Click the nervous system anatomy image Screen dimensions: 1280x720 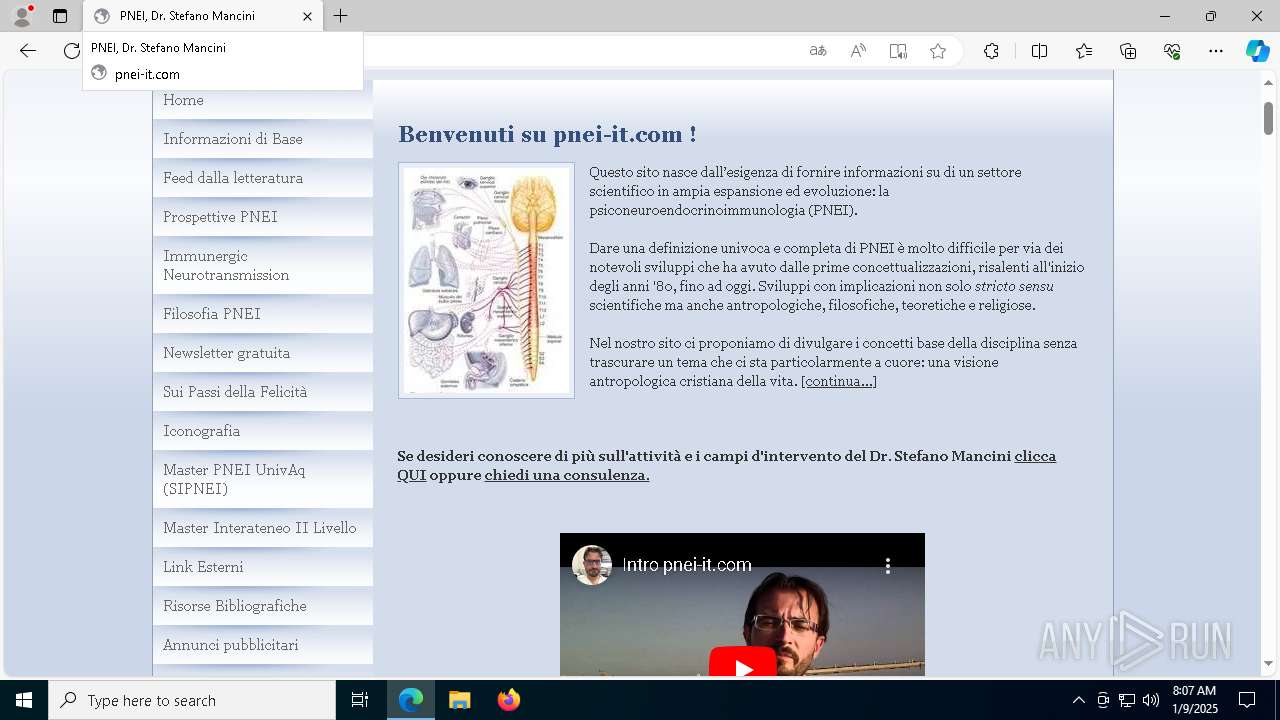(486, 280)
